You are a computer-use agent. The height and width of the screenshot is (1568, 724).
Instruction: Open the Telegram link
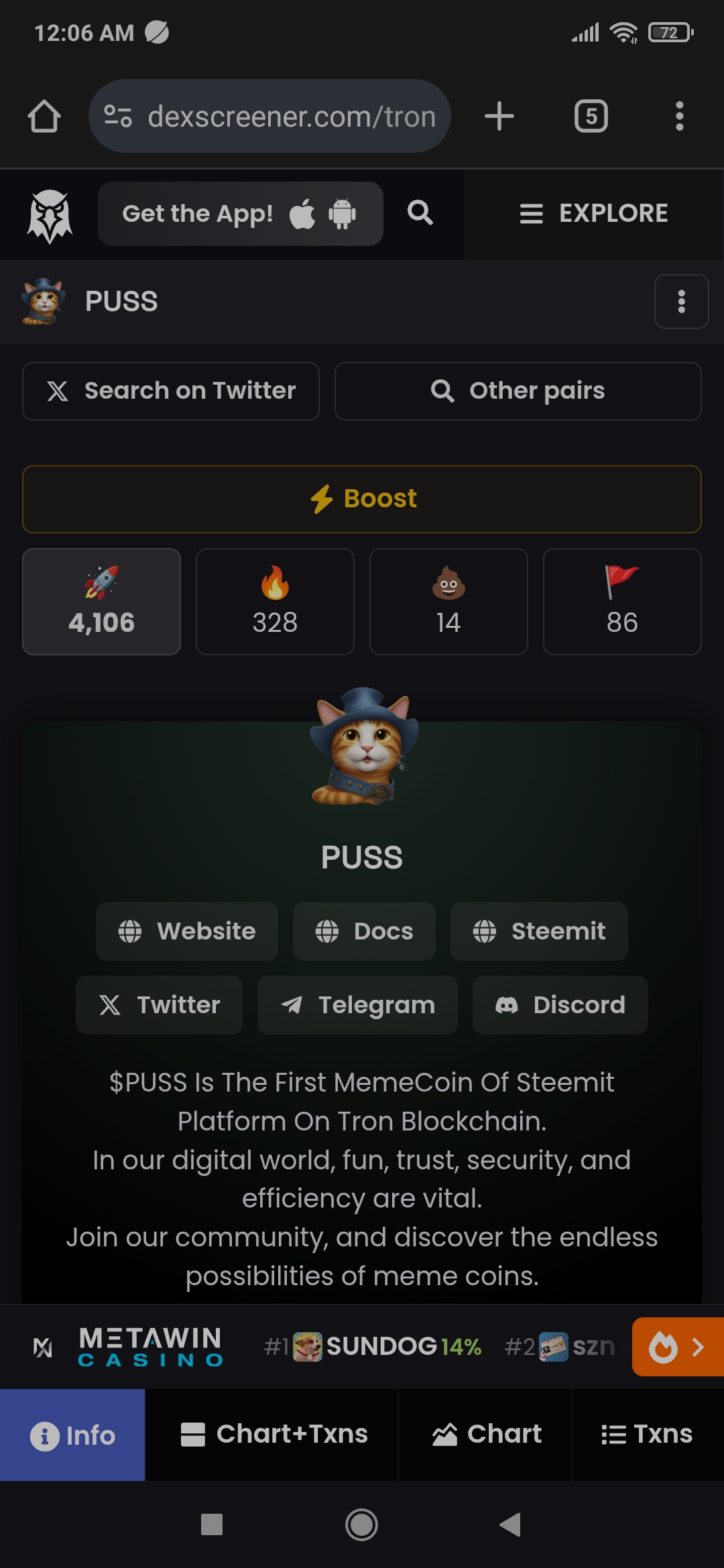pos(357,1005)
